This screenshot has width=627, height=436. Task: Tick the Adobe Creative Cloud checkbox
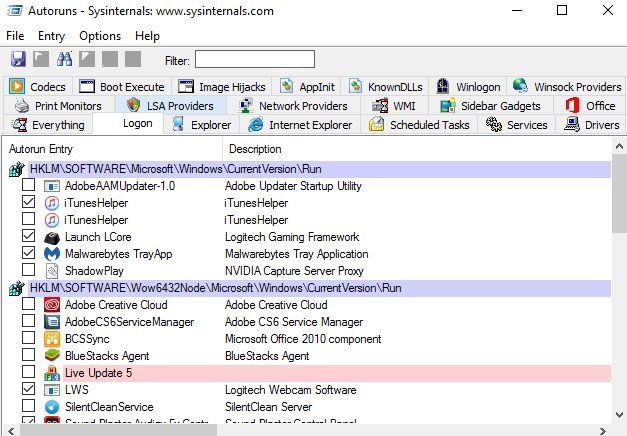pyautogui.click(x=28, y=304)
